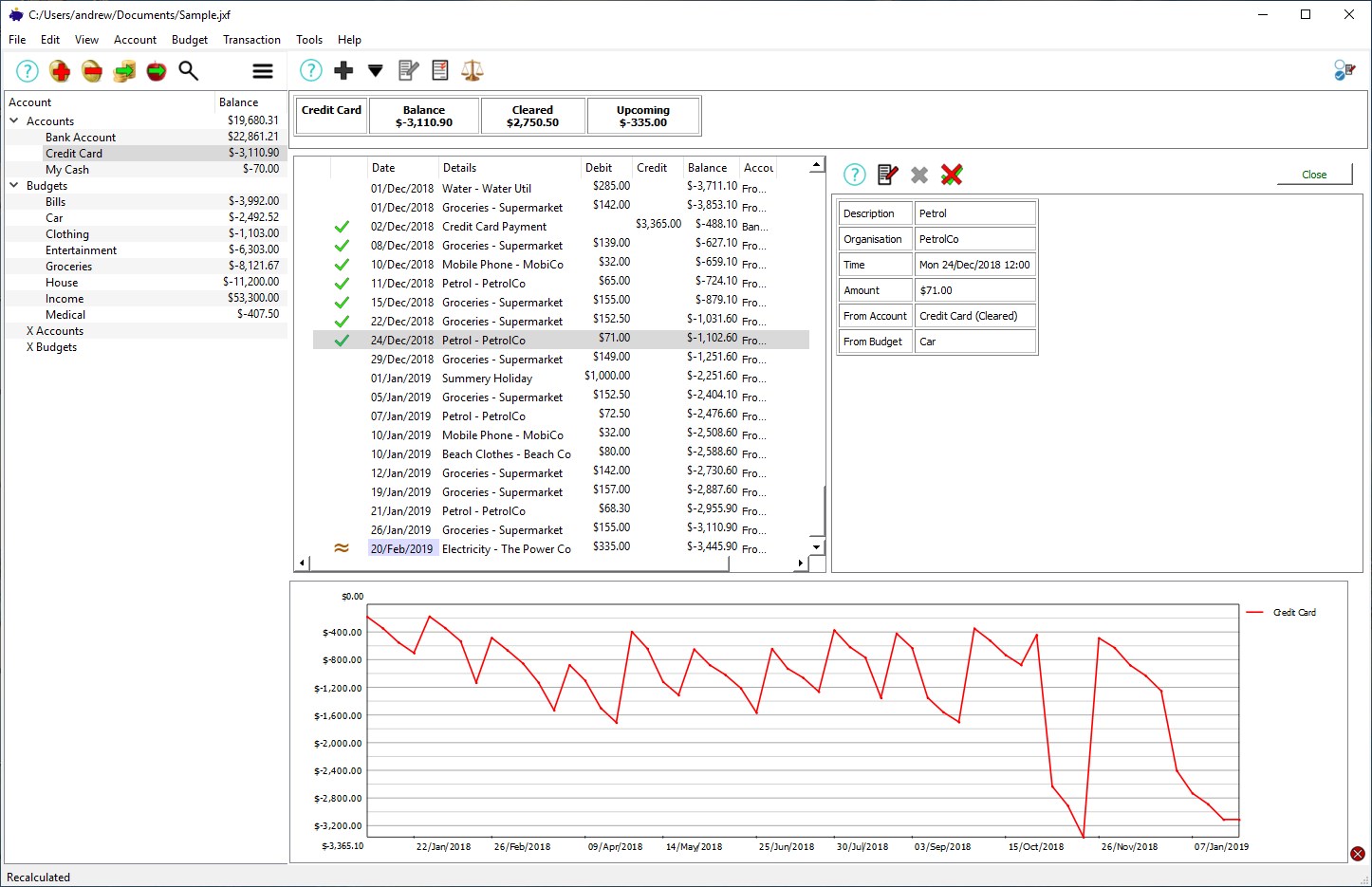Open the black down-triangle dropdown in toolbar
The width and height of the screenshot is (1372, 887).
[376, 70]
